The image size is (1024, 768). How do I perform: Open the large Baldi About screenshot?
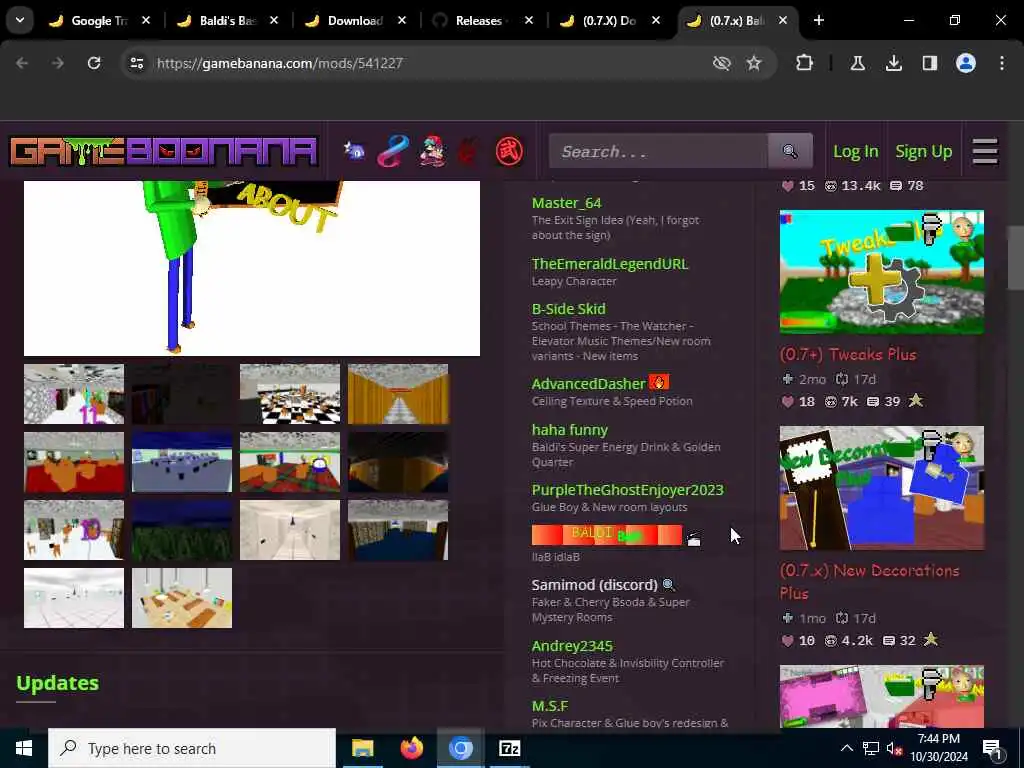tap(251, 268)
